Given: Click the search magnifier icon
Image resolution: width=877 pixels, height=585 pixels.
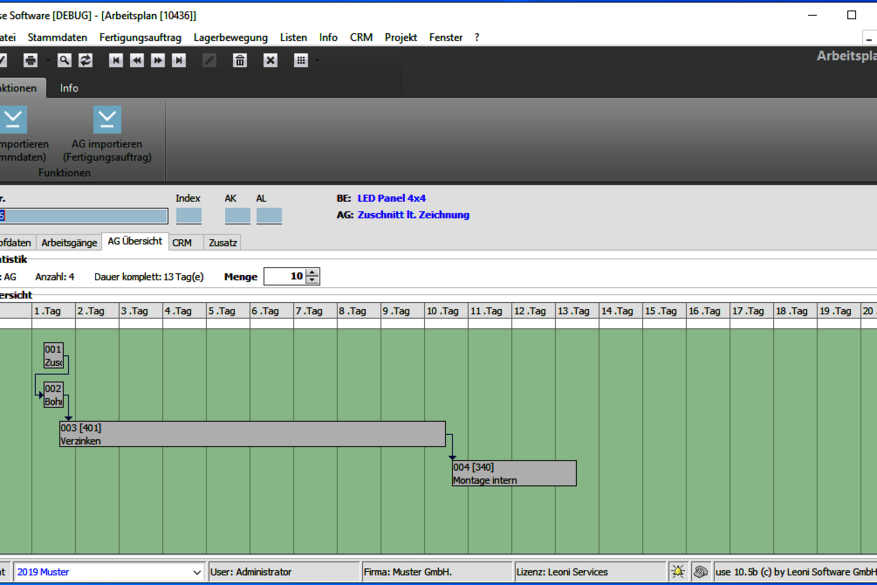Looking at the screenshot, I should [64, 61].
